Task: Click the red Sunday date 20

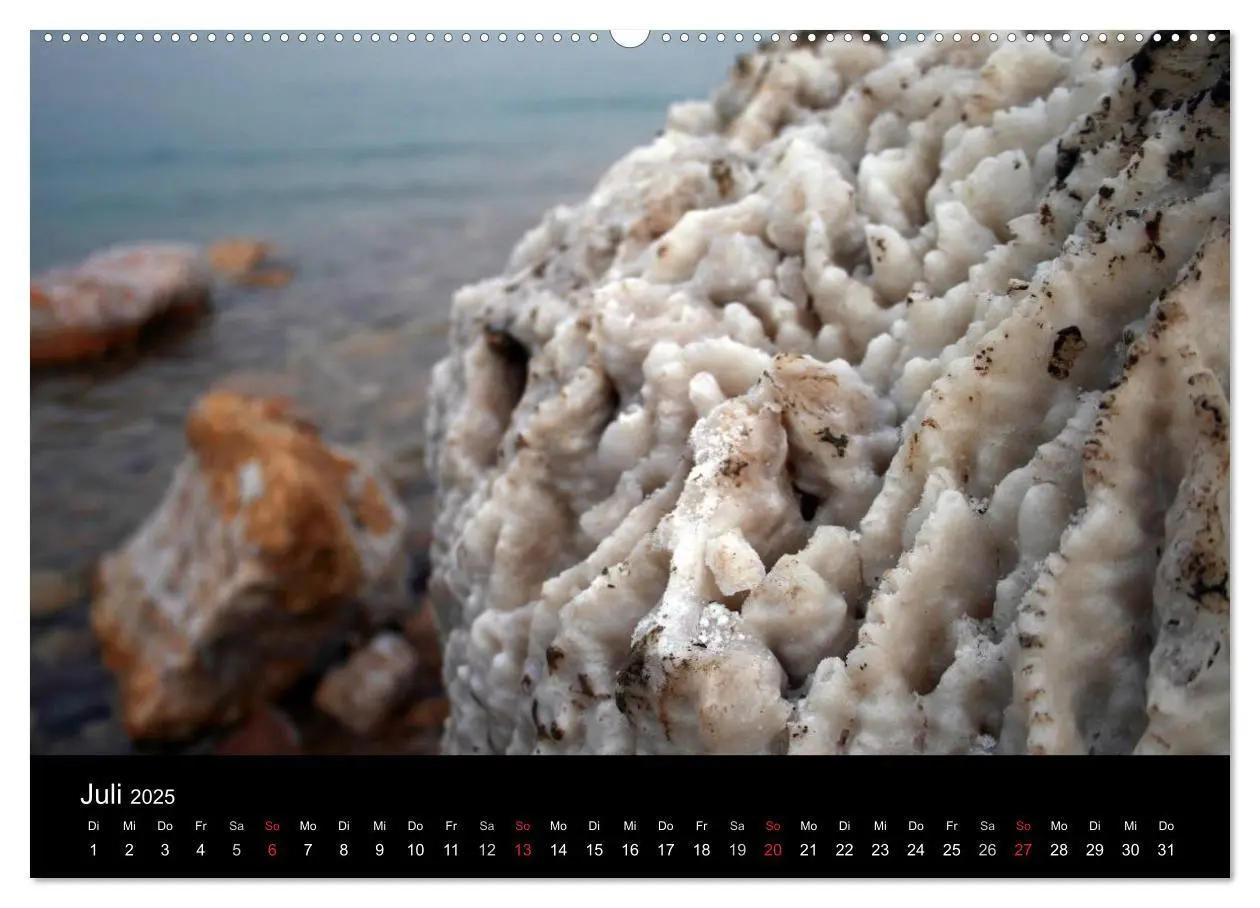Action: pos(773,850)
